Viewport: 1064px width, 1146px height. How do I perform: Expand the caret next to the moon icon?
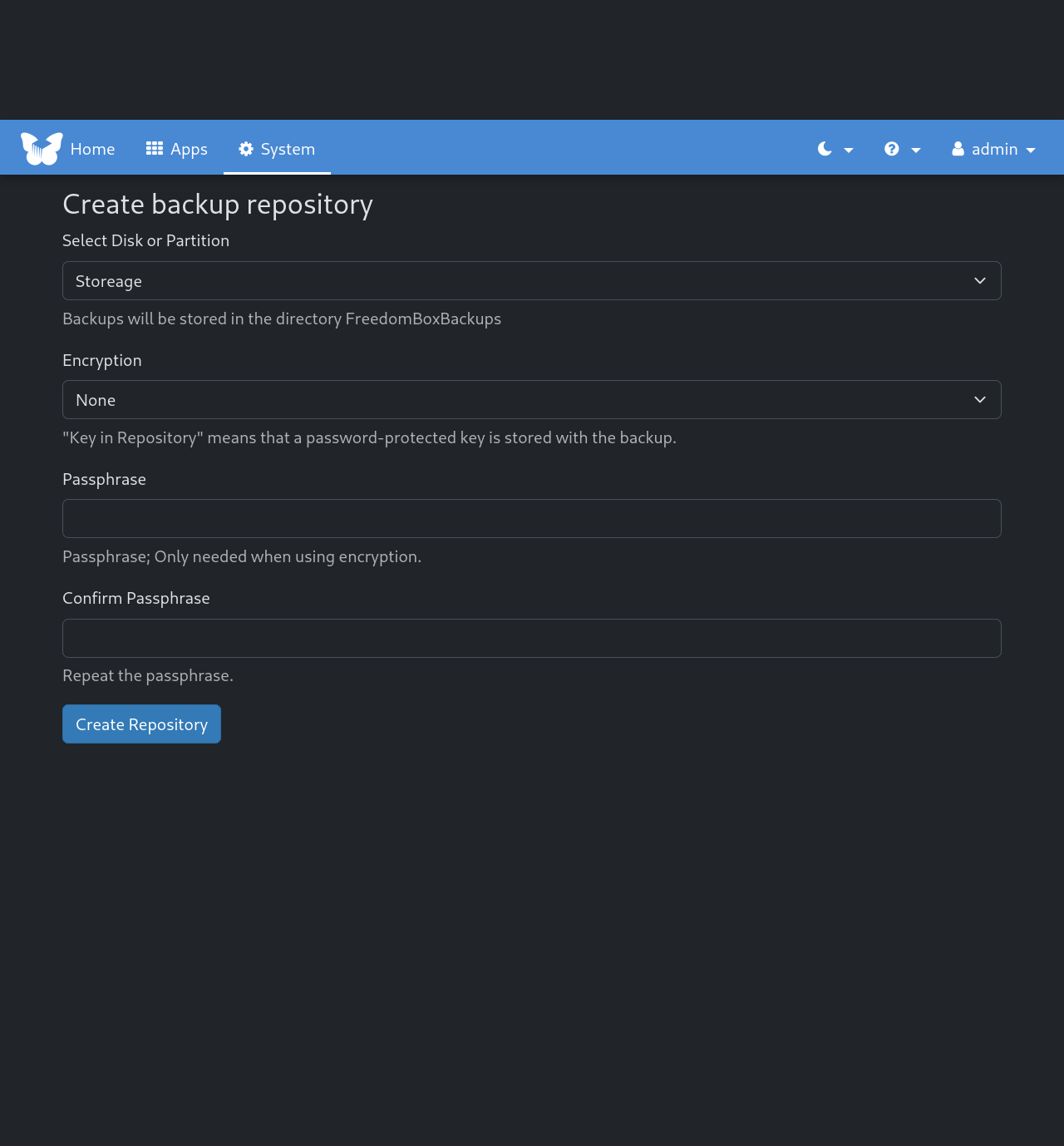coord(849,151)
